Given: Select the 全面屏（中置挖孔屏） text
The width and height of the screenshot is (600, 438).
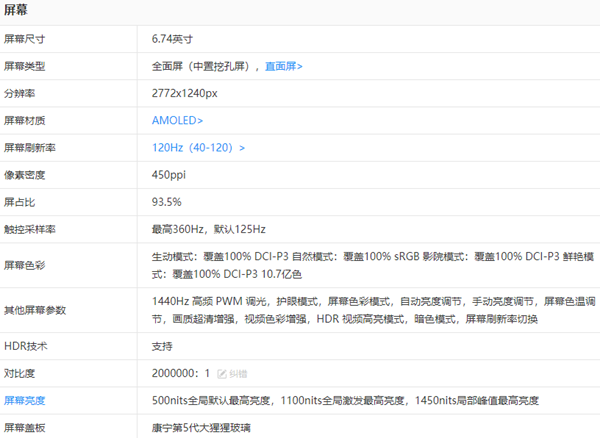Looking at the screenshot, I should (x=201, y=66).
